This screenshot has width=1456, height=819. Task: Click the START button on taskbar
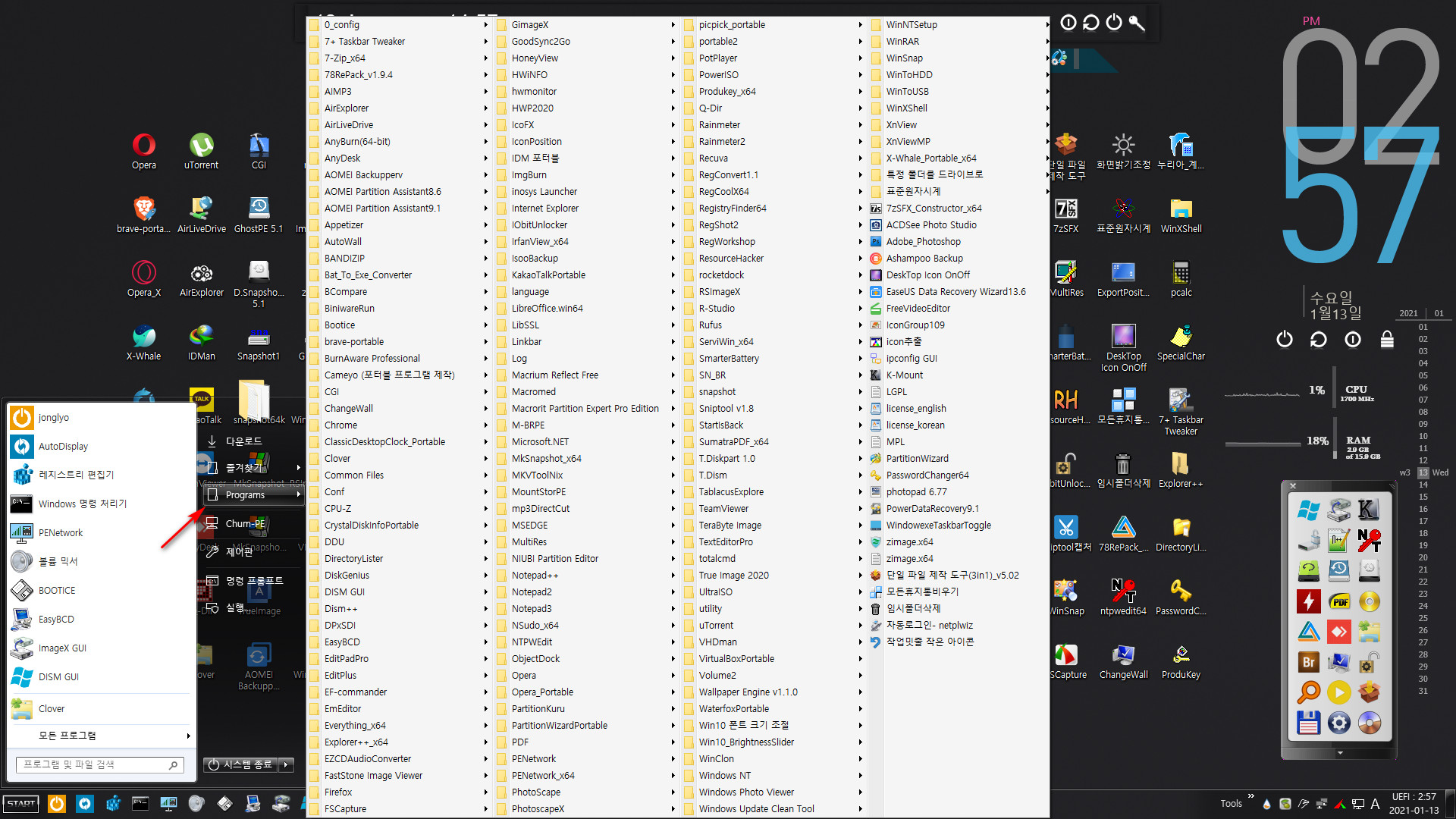tap(21, 804)
